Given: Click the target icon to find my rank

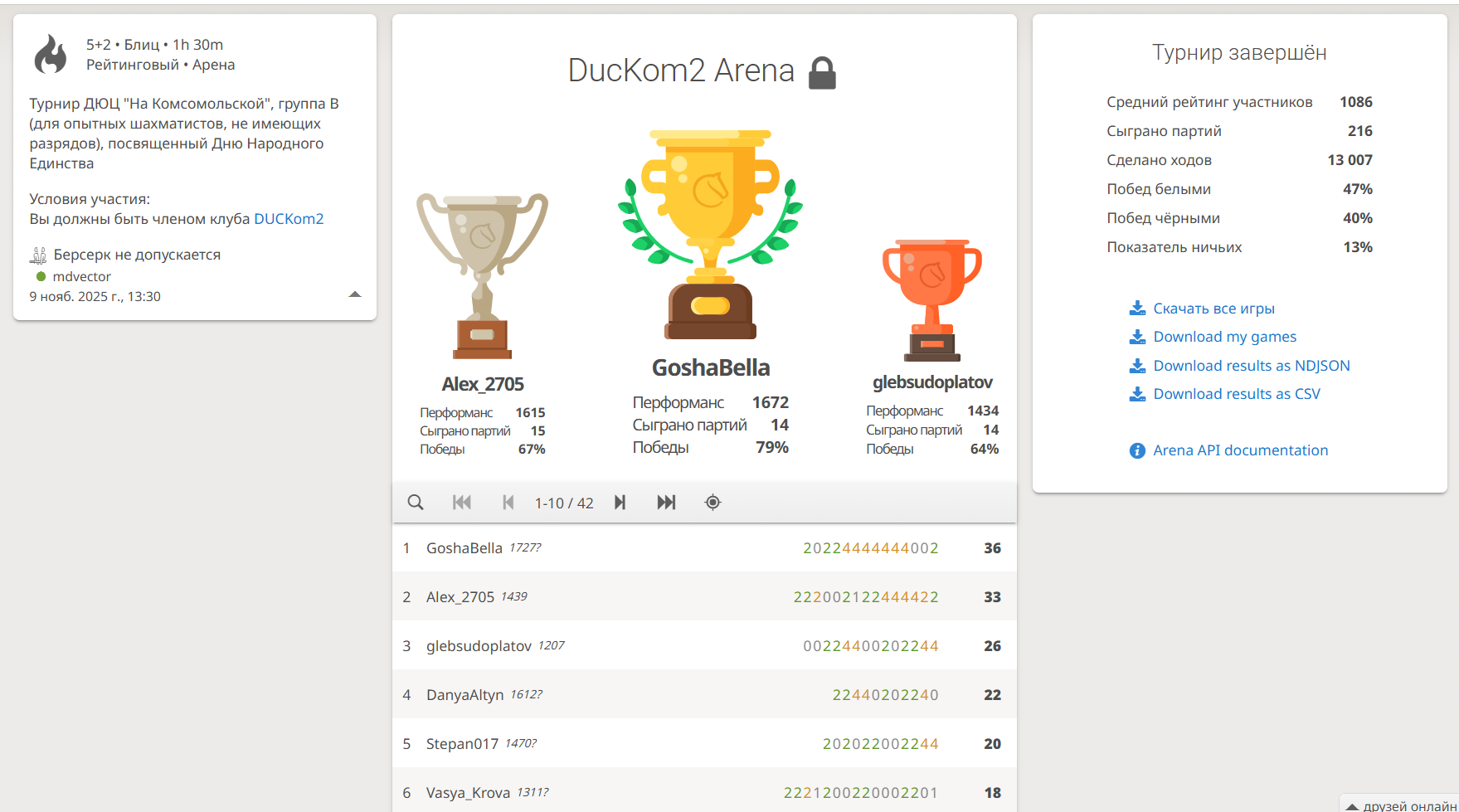Looking at the screenshot, I should tap(712, 503).
